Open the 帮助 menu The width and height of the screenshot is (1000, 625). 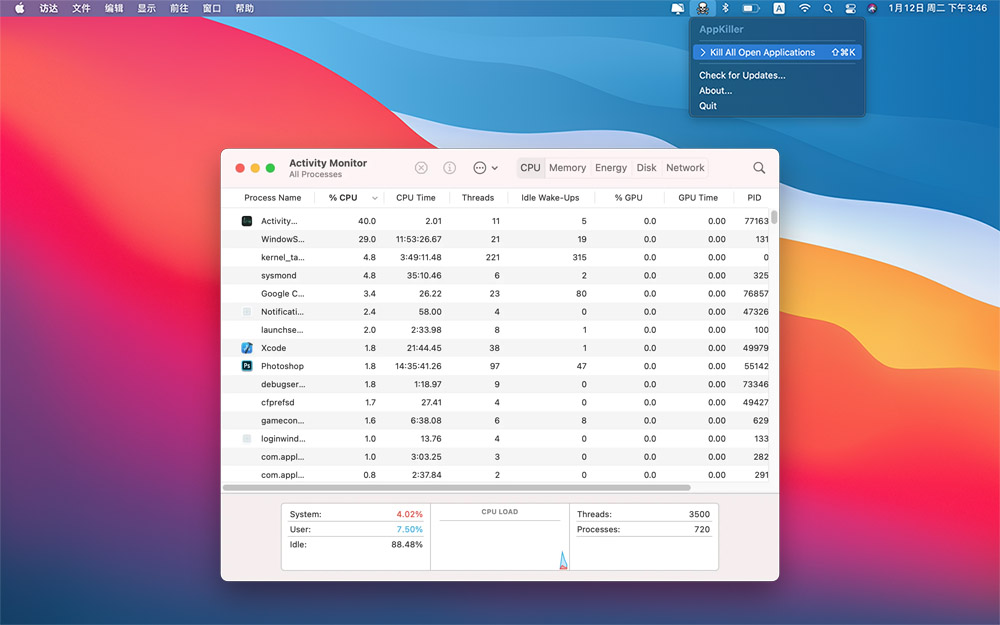tap(244, 8)
